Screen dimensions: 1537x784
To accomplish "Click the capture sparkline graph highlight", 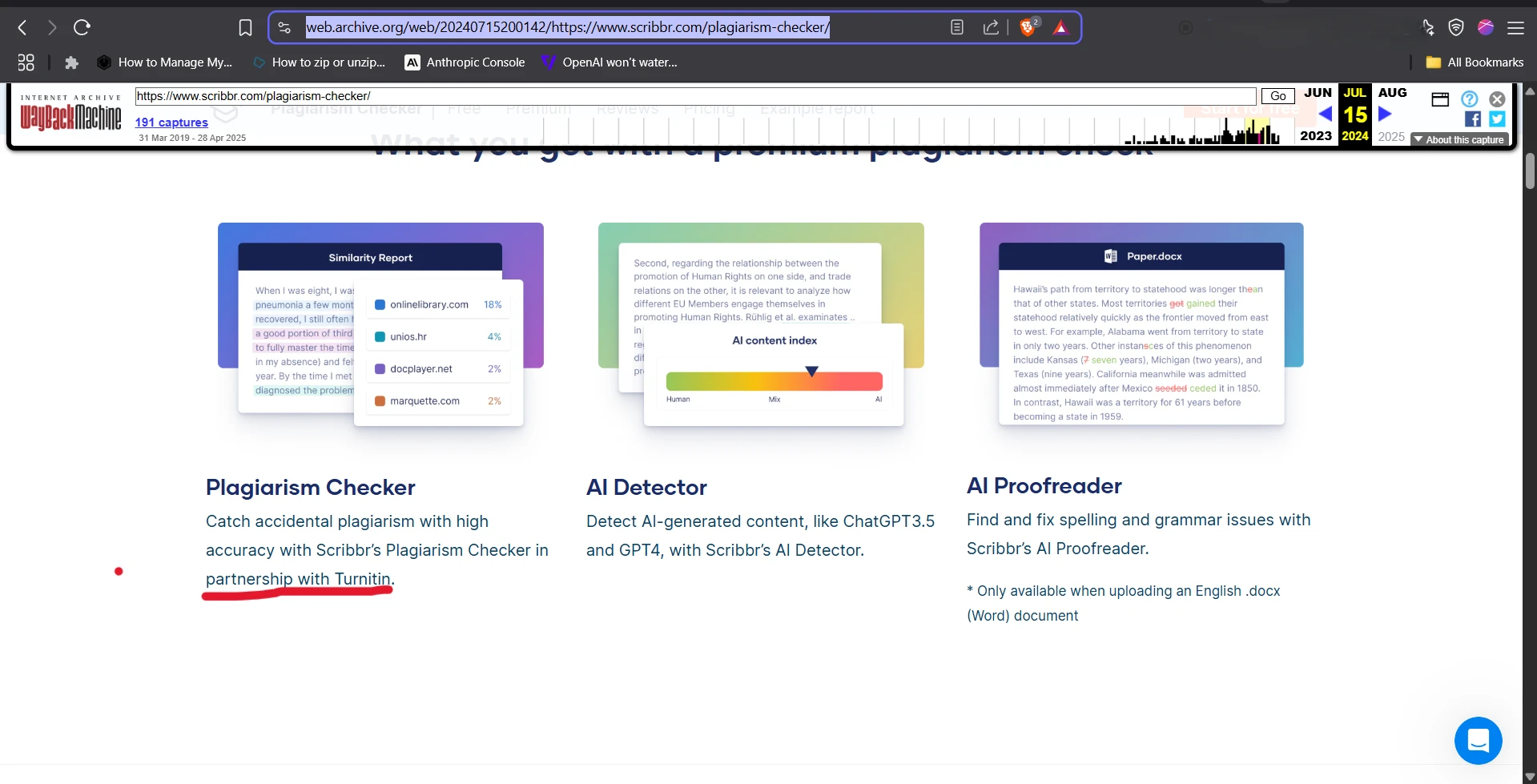I will click(x=1259, y=131).
